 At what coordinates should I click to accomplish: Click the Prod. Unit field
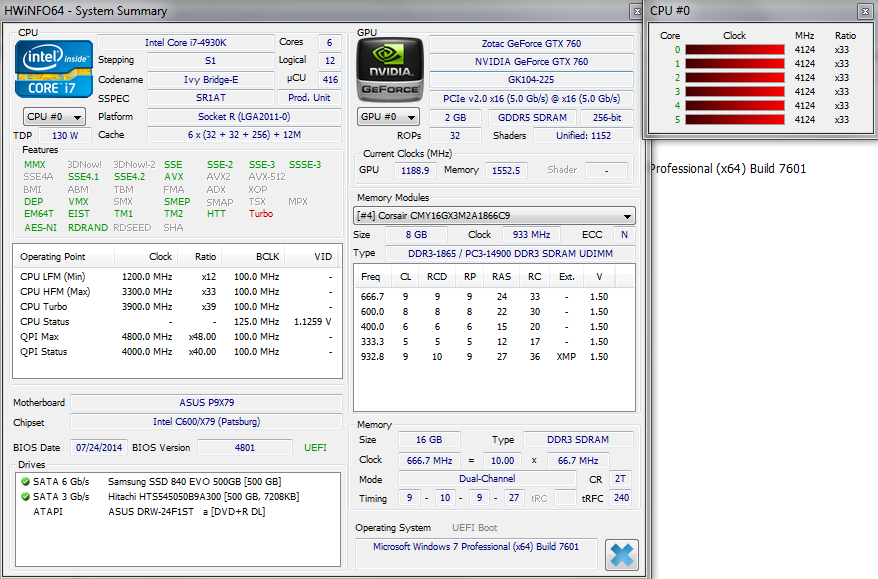tap(309, 97)
